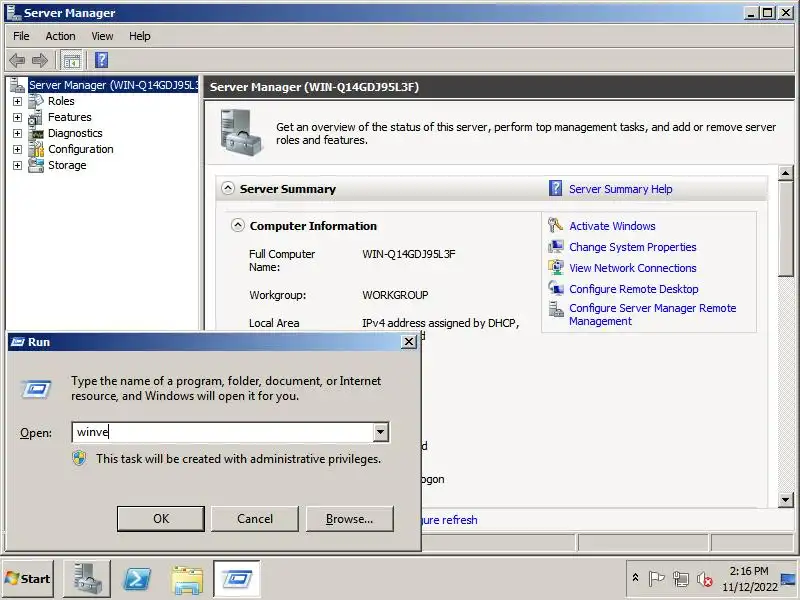Click the Open text field containing winve
This screenshot has height=600, width=800.
(x=222, y=432)
